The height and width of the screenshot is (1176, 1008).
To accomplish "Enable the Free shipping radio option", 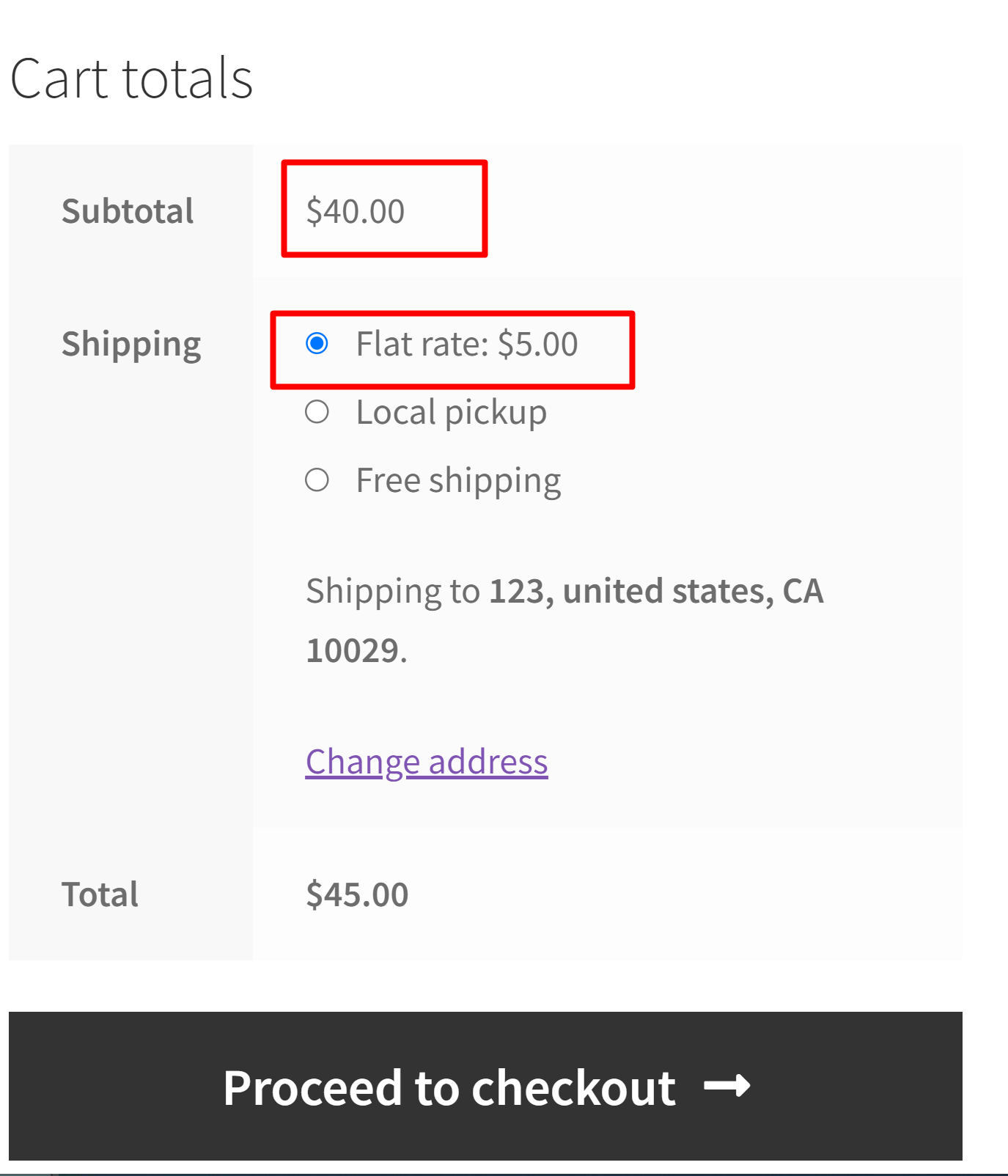I will point(317,480).
